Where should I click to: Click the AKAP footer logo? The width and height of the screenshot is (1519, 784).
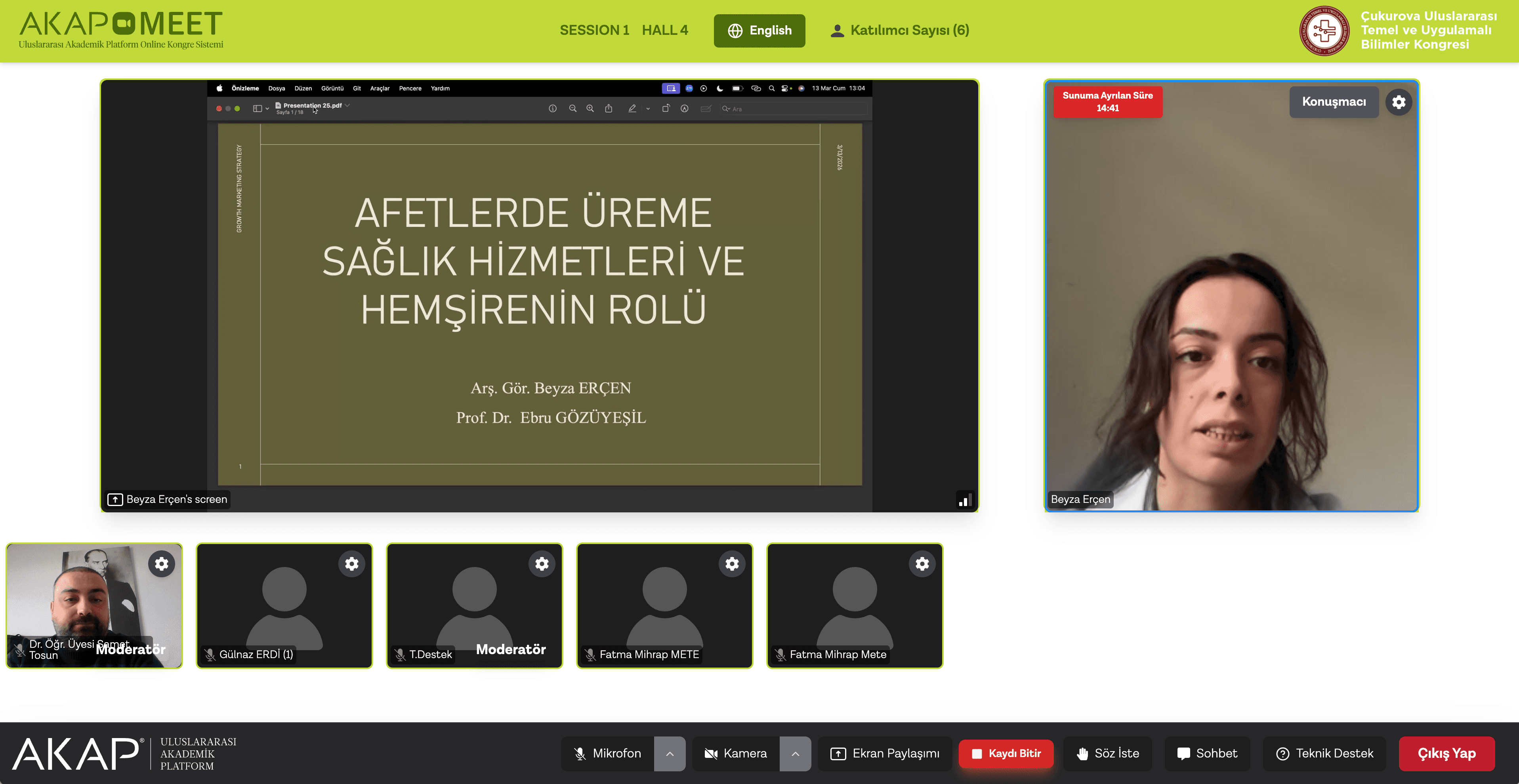[x=125, y=754]
